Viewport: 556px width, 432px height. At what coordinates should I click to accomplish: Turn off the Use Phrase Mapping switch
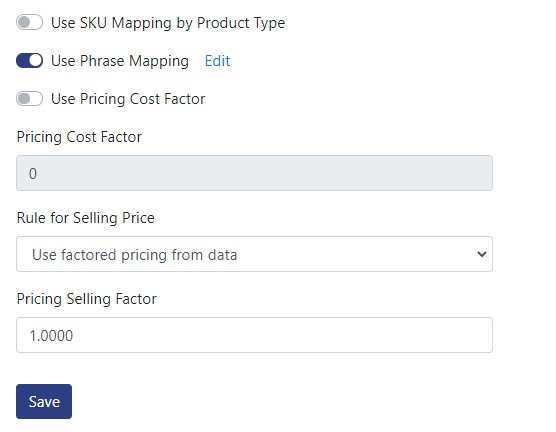coord(29,61)
